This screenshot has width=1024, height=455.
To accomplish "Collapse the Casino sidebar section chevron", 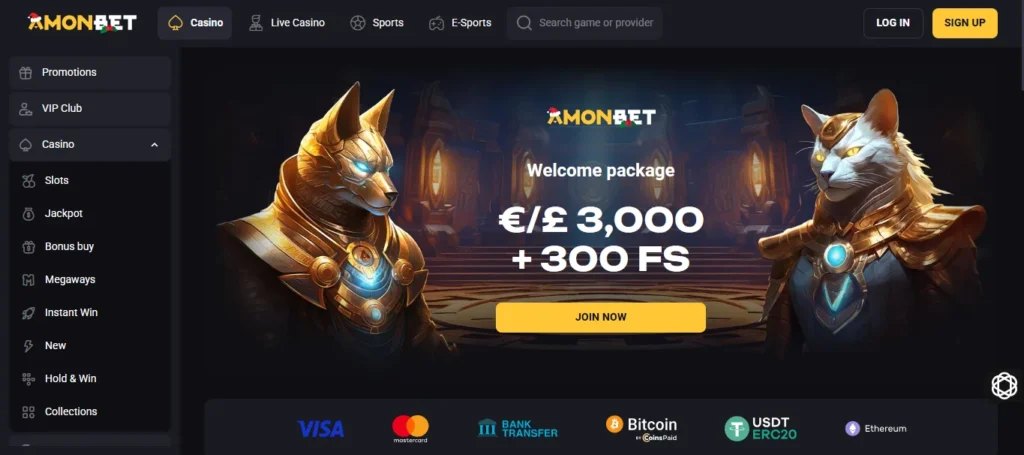I will point(154,145).
